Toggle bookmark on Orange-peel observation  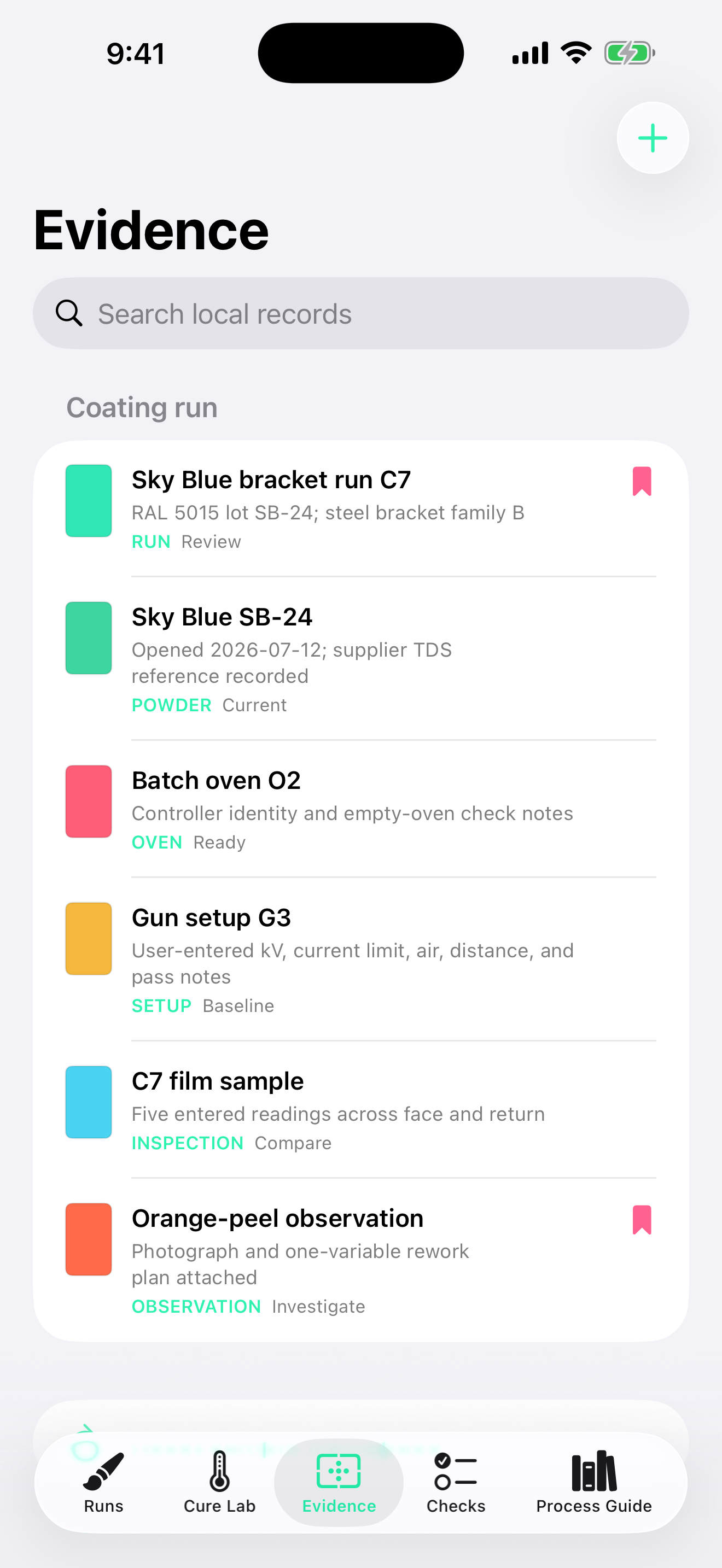click(642, 1220)
